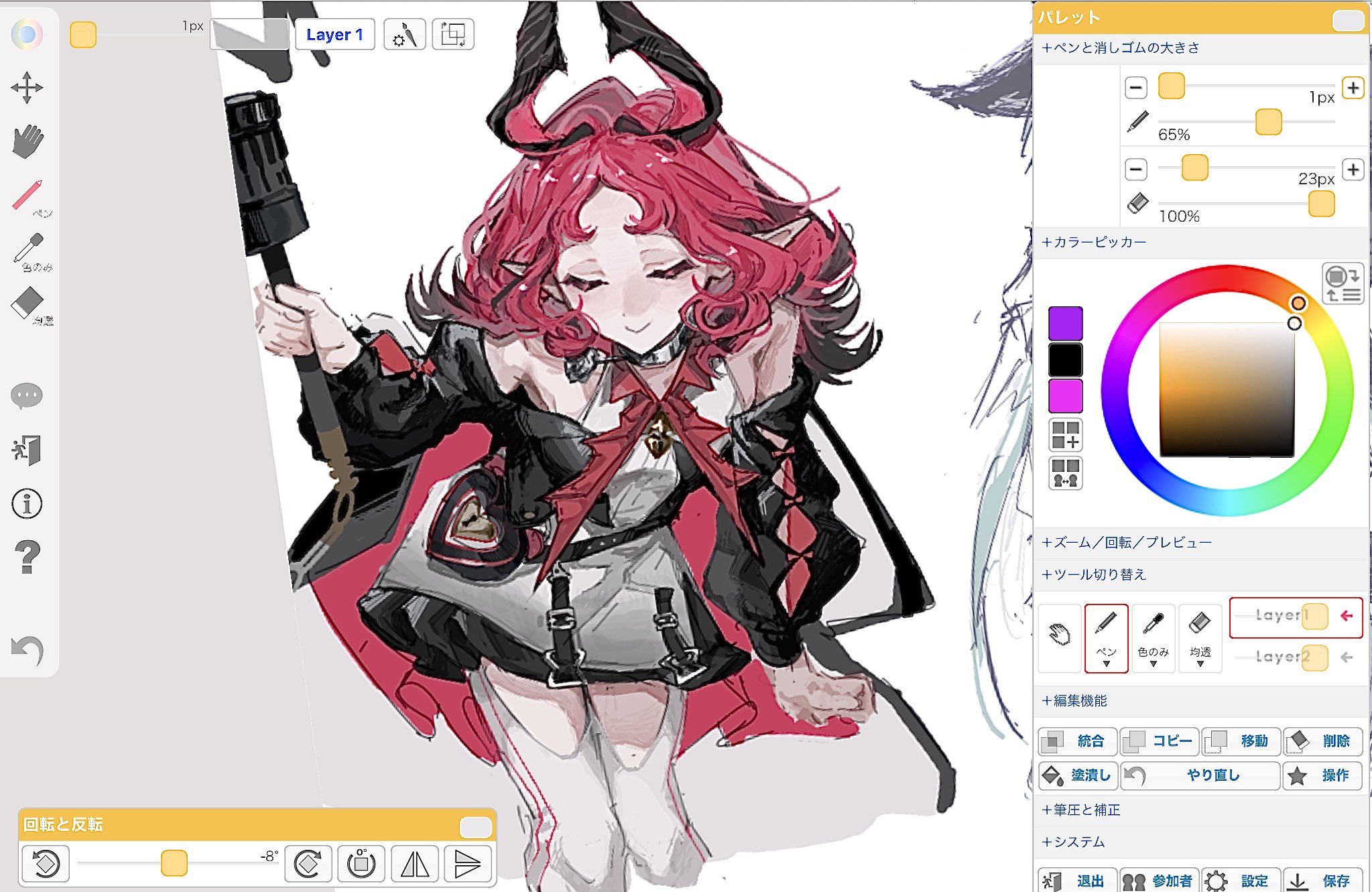Click the 塗潰し fill button
Image resolution: width=1372 pixels, height=892 pixels.
point(1078,775)
